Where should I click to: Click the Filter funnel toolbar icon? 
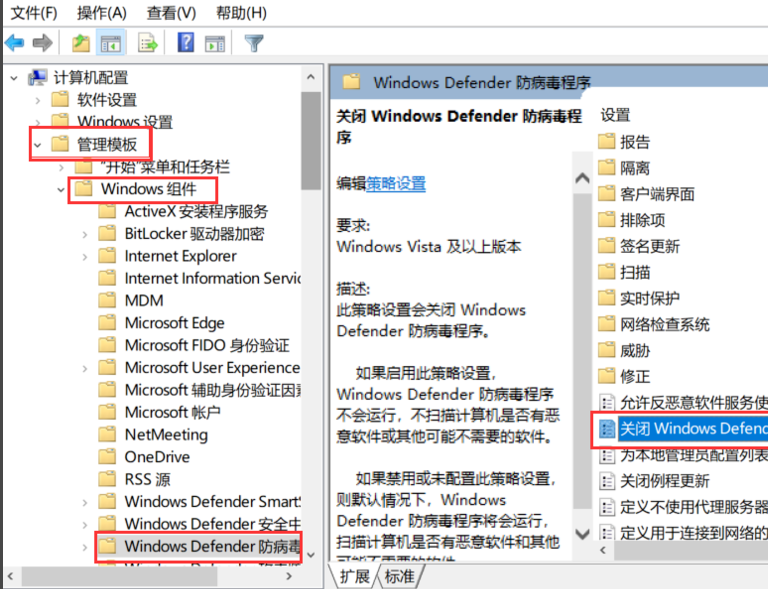pyautogui.click(x=254, y=43)
